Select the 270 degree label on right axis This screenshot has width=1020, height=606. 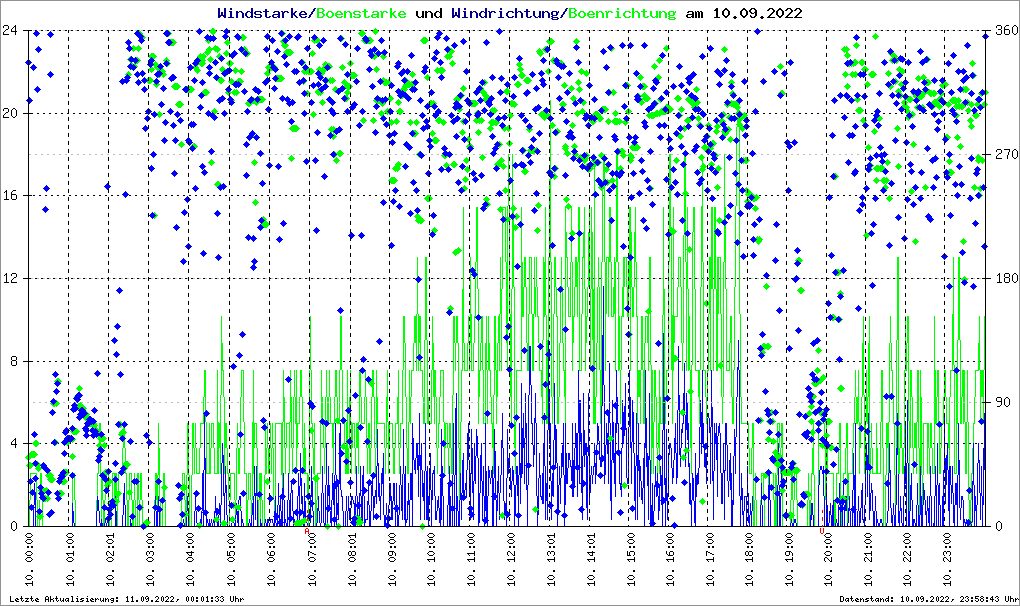tap(1003, 154)
